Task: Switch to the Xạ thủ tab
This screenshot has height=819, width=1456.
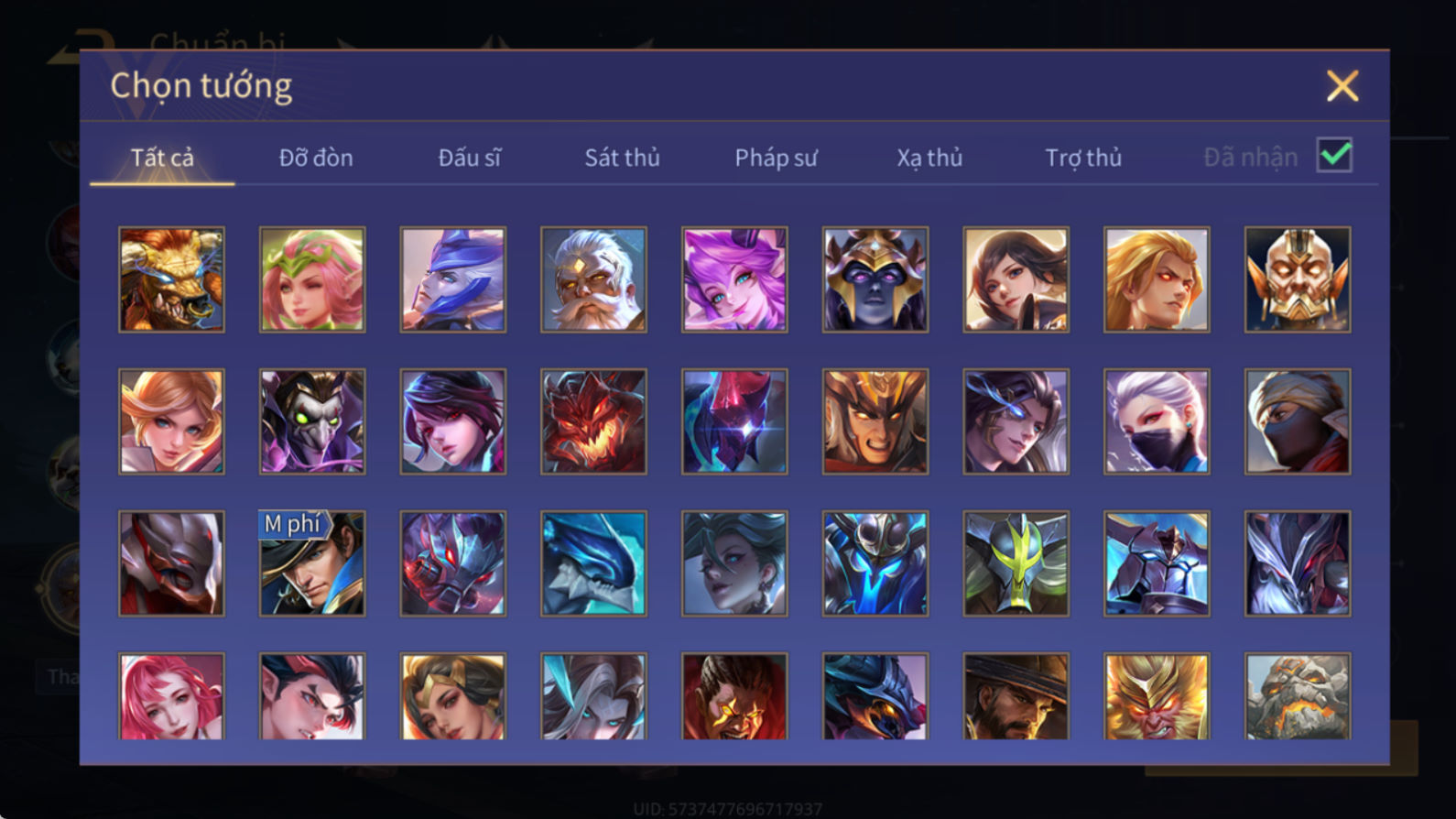Action: [x=929, y=158]
